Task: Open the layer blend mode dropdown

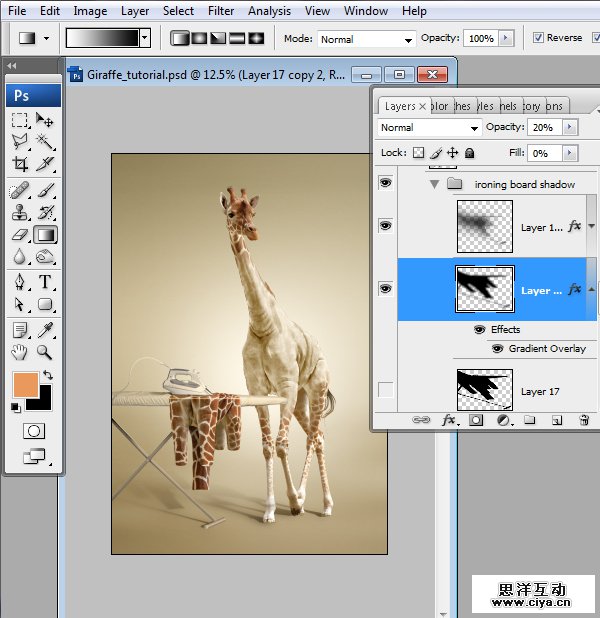Action: pos(430,128)
